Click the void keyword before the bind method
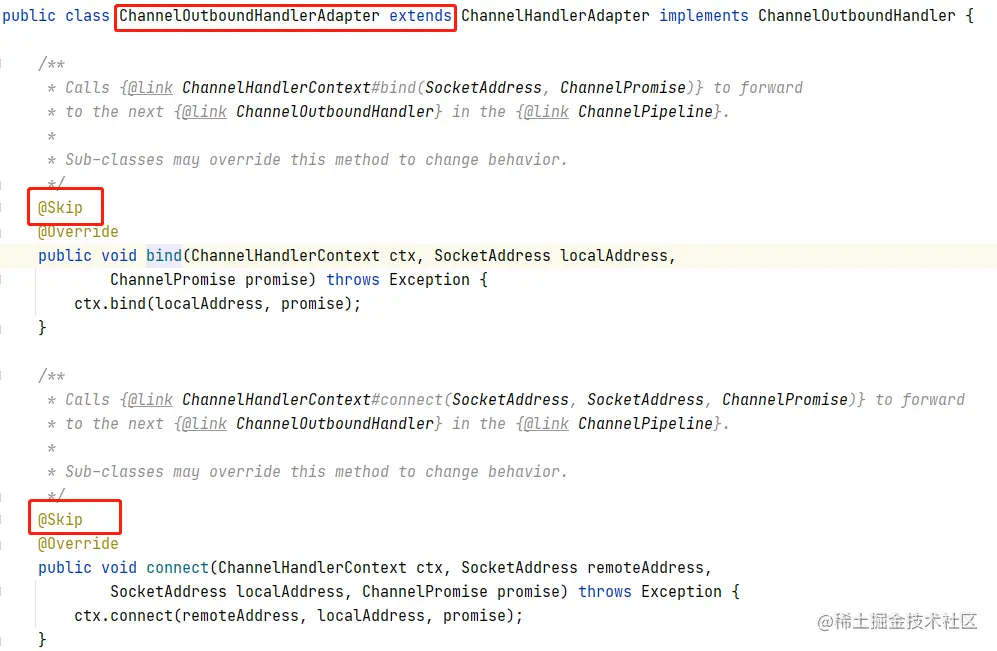 tap(119, 256)
